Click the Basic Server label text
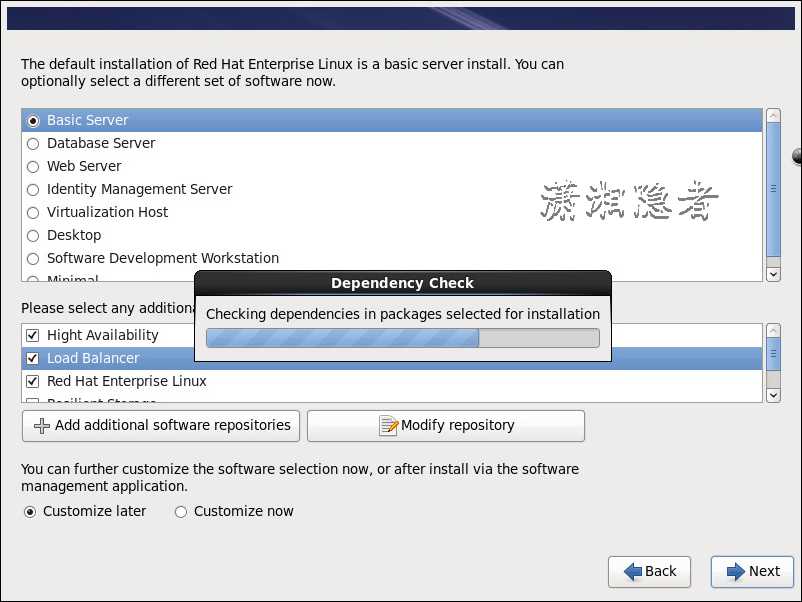 point(87,120)
